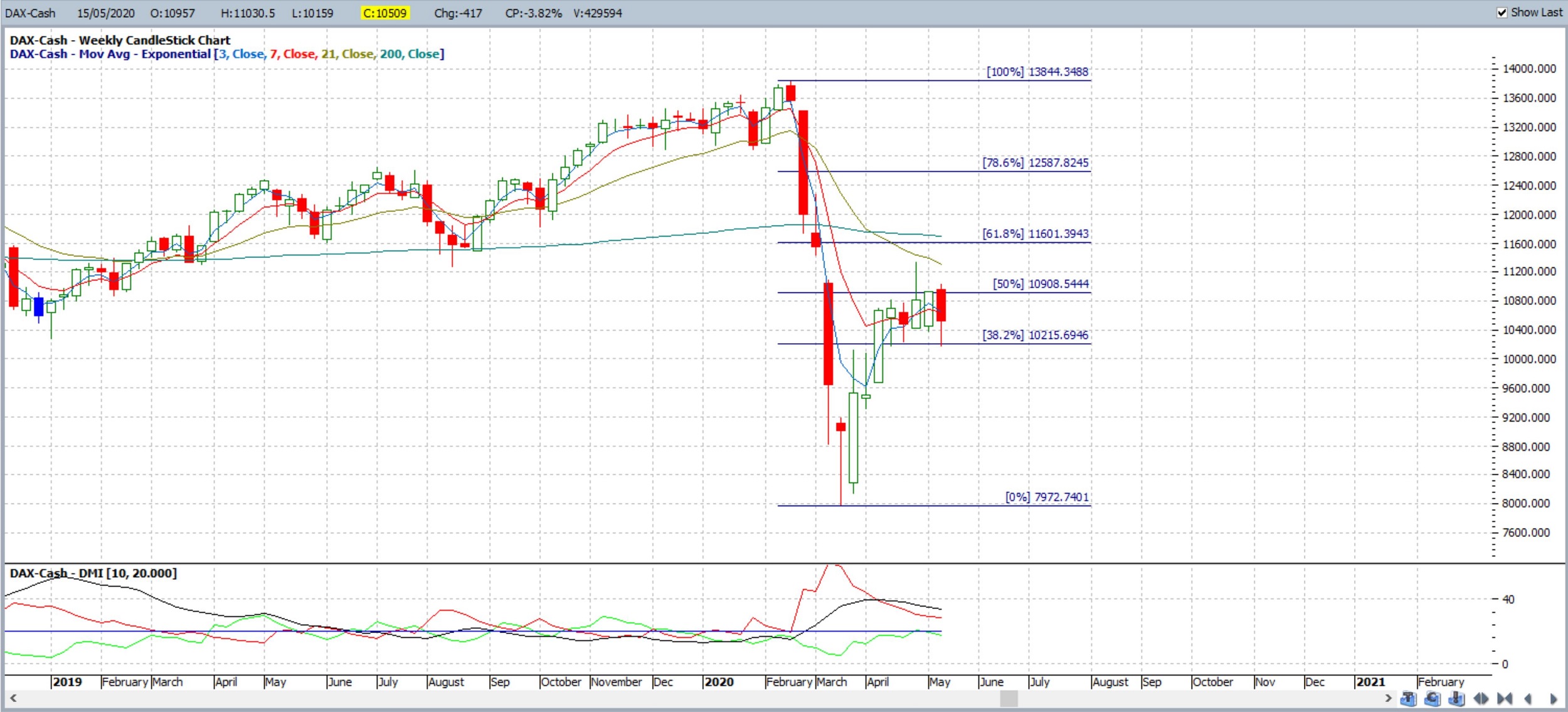The image size is (1568, 712).
Task: Select the highlighted close value C:10509
Action: pyautogui.click(x=385, y=13)
